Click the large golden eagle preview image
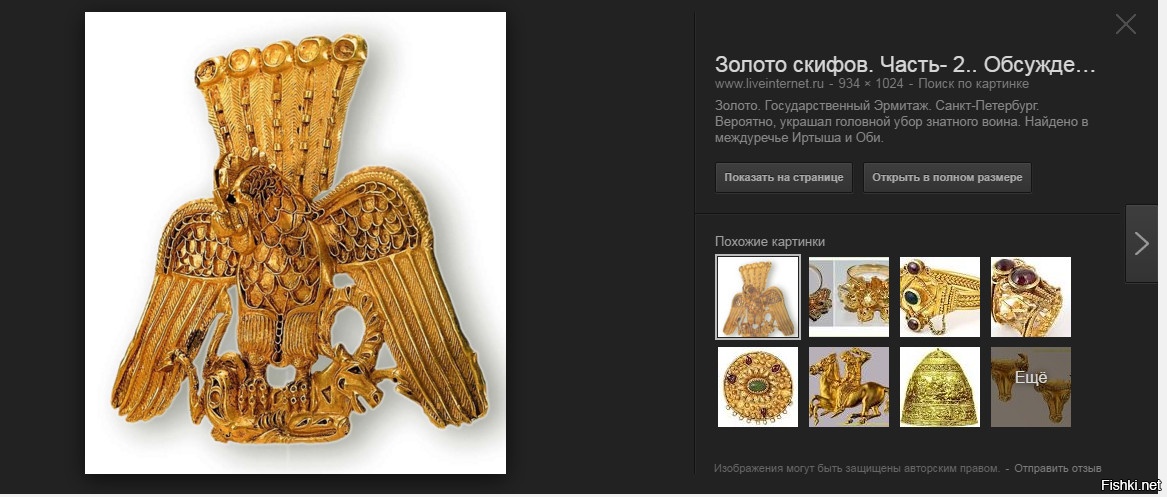The height and width of the screenshot is (497, 1167). point(295,243)
